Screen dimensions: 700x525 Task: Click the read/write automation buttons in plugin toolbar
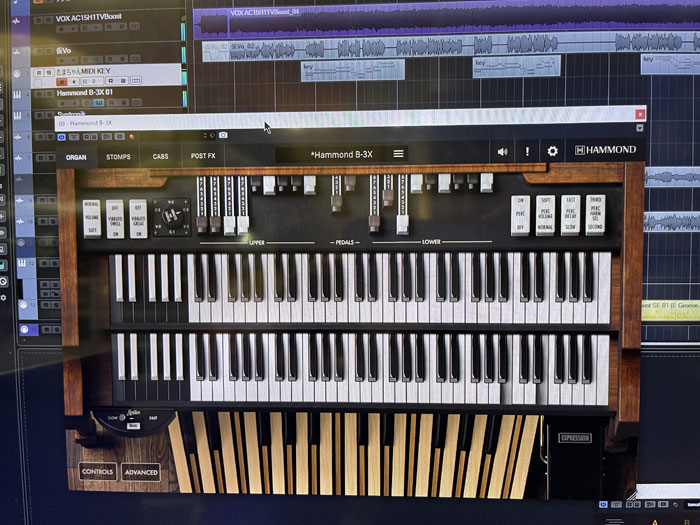(90, 137)
